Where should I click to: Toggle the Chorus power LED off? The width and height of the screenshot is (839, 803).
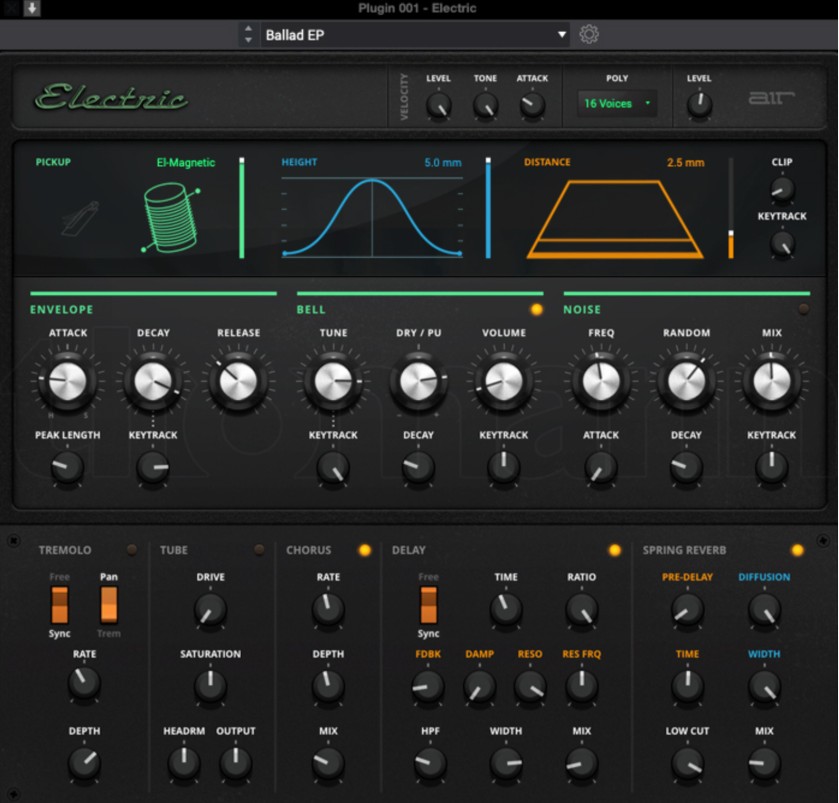(364, 548)
